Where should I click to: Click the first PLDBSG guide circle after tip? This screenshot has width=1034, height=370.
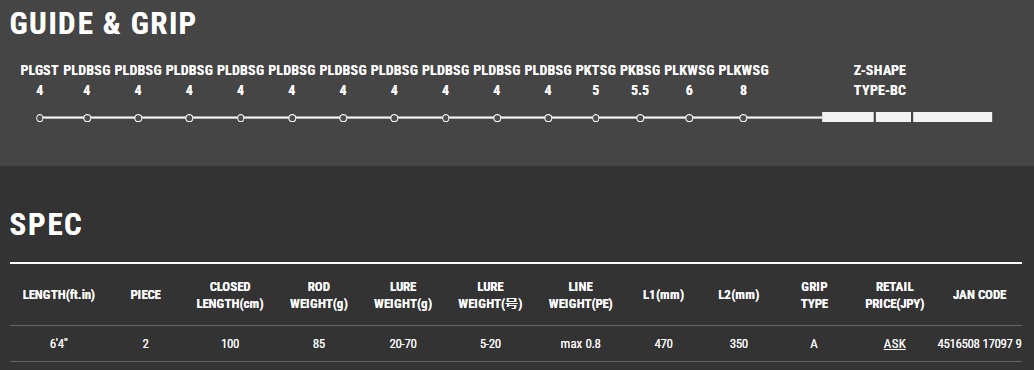[x=87, y=118]
